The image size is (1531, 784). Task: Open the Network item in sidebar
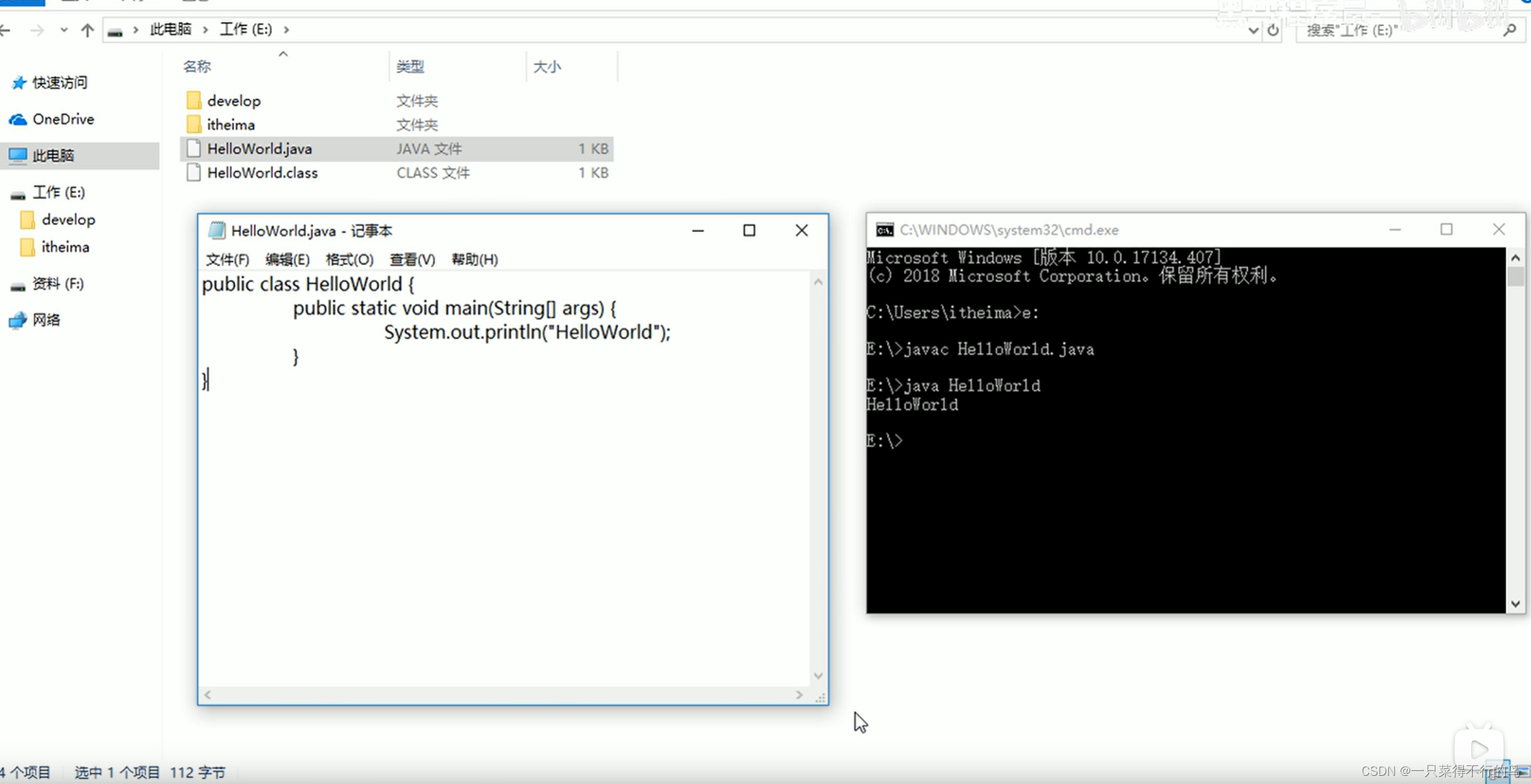tap(45, 320)
